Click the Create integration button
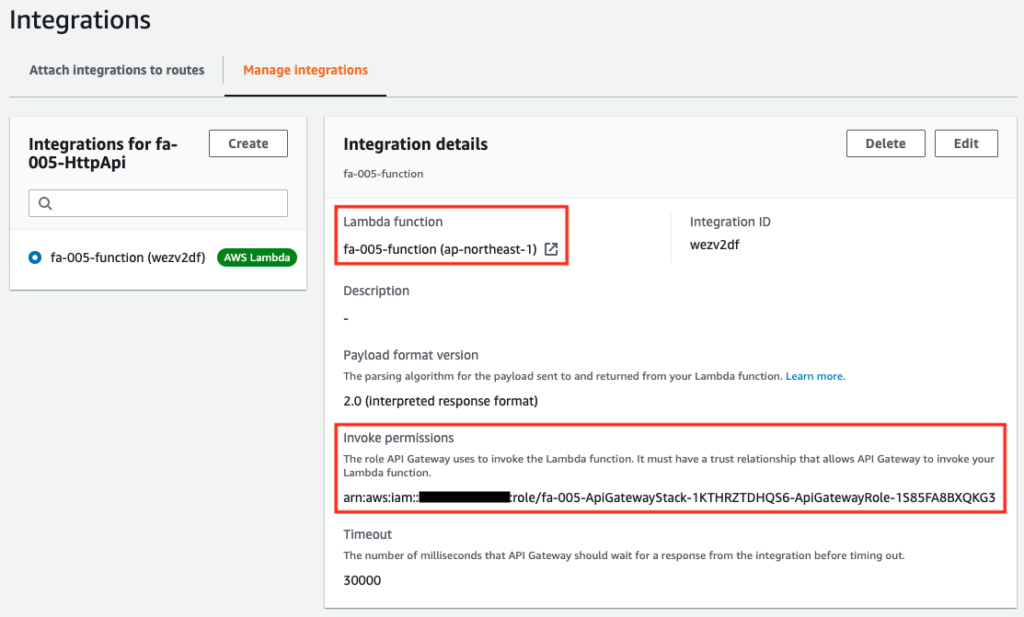The width and height of the screenshot is (1024, 617). (248, 144)
